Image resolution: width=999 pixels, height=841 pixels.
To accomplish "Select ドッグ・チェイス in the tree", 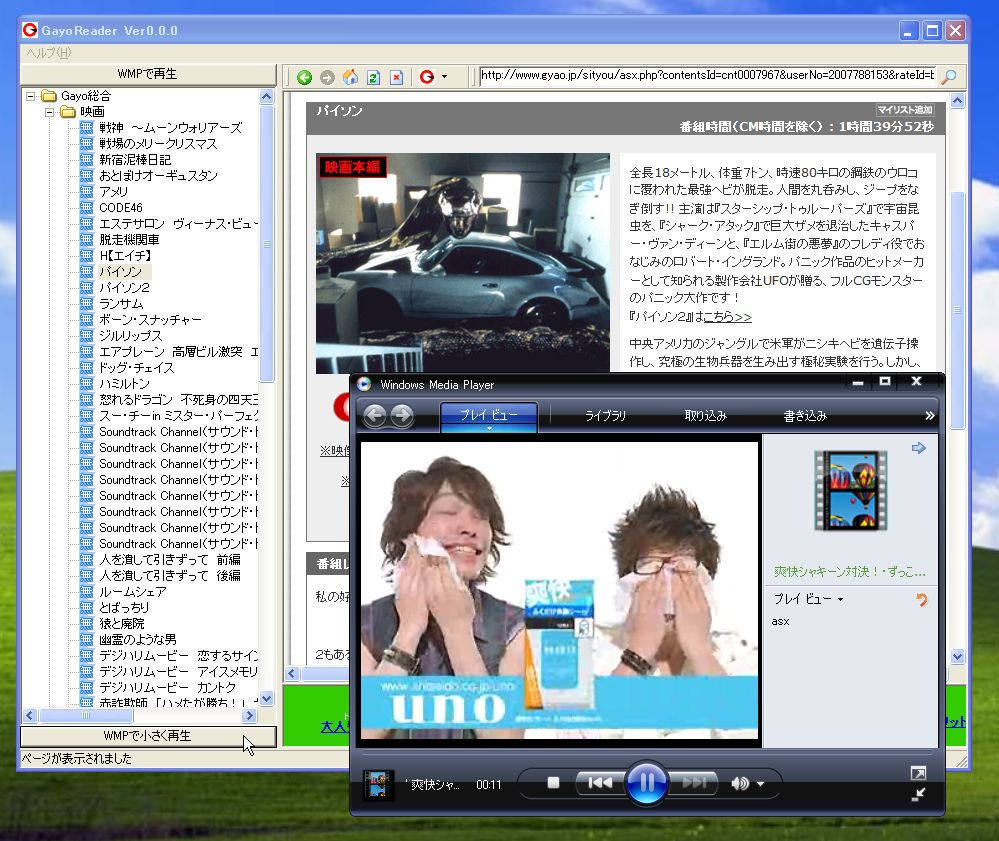I will [x=136, y=368].
